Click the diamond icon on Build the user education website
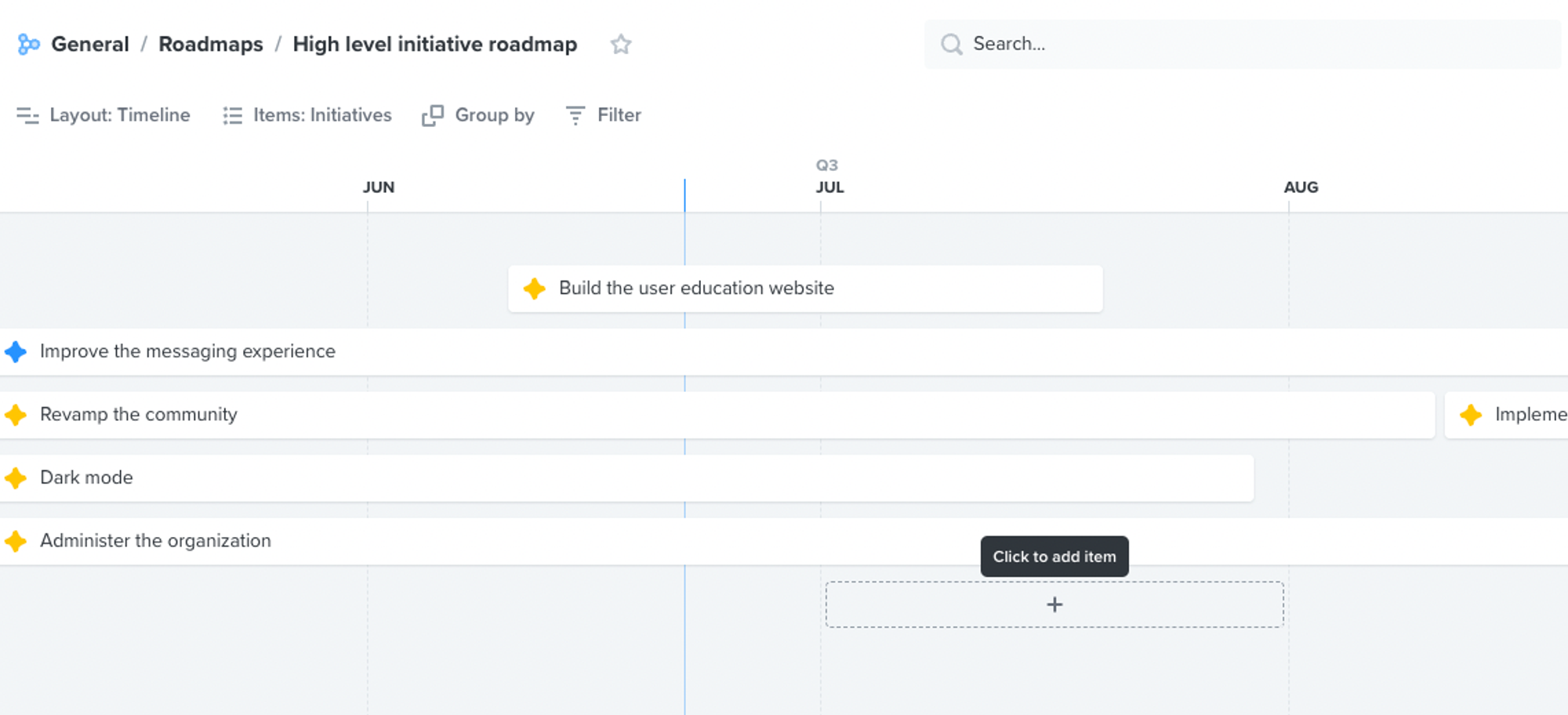 [534, 289]
